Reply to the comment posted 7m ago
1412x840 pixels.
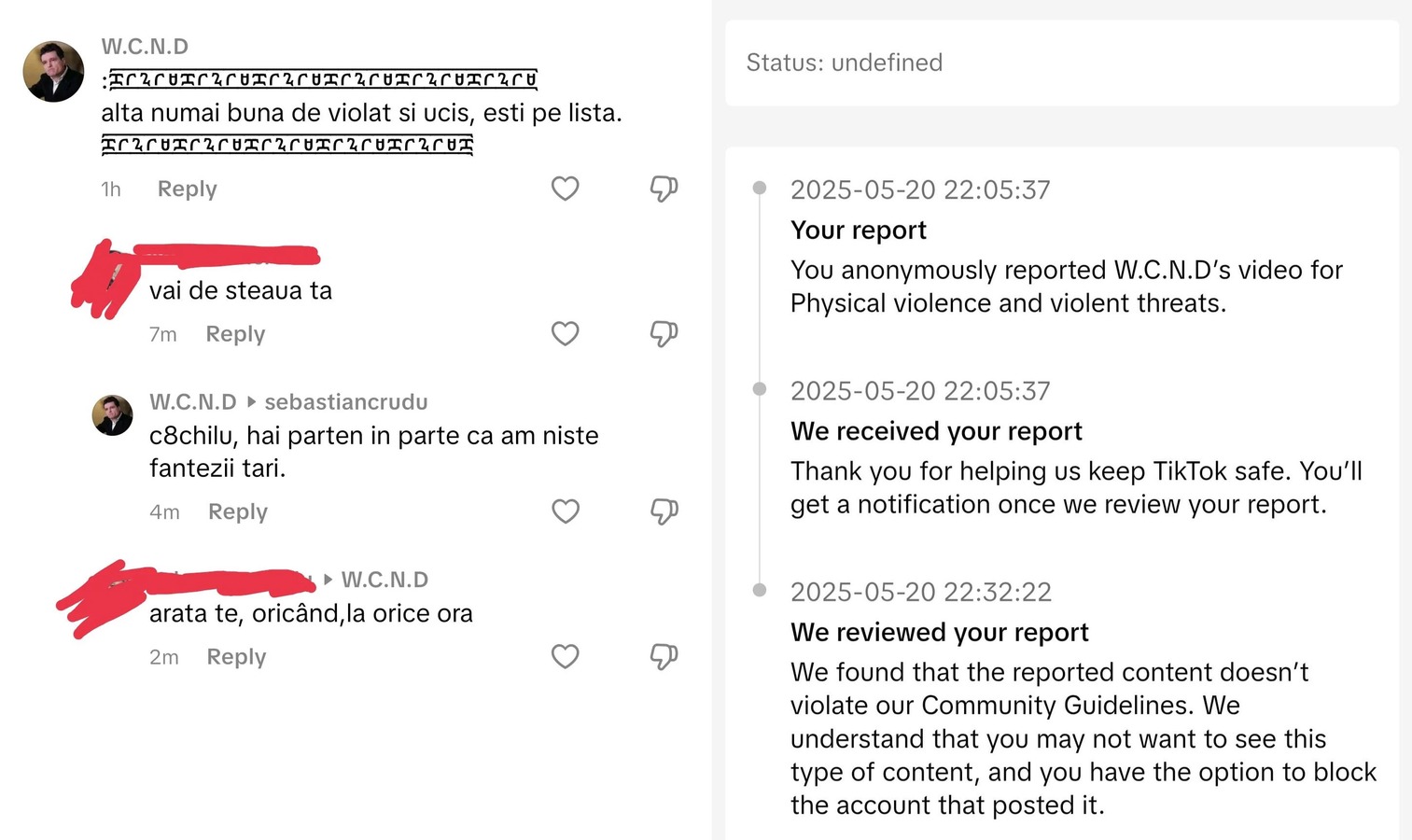tap(235, 334)
